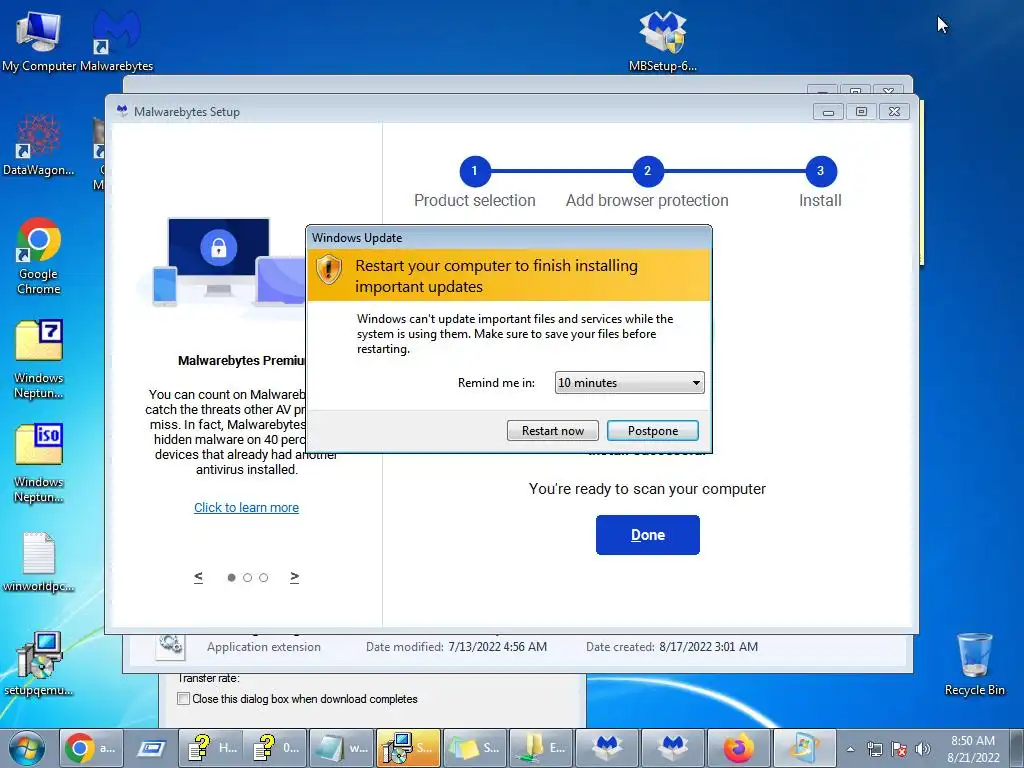Click the devices illustration in Malwarebytes Setup
The height and width of the screenshot is (768, 1024).
coord(222,264)
